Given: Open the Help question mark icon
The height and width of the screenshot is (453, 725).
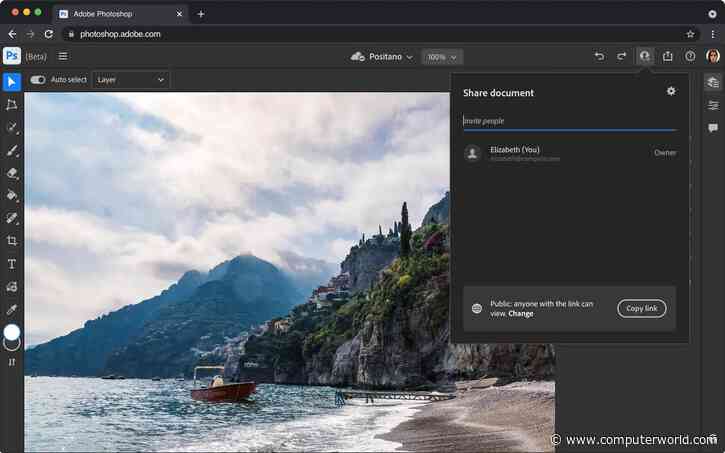Looking at the screenshot, I should click(x=690, y=56).
